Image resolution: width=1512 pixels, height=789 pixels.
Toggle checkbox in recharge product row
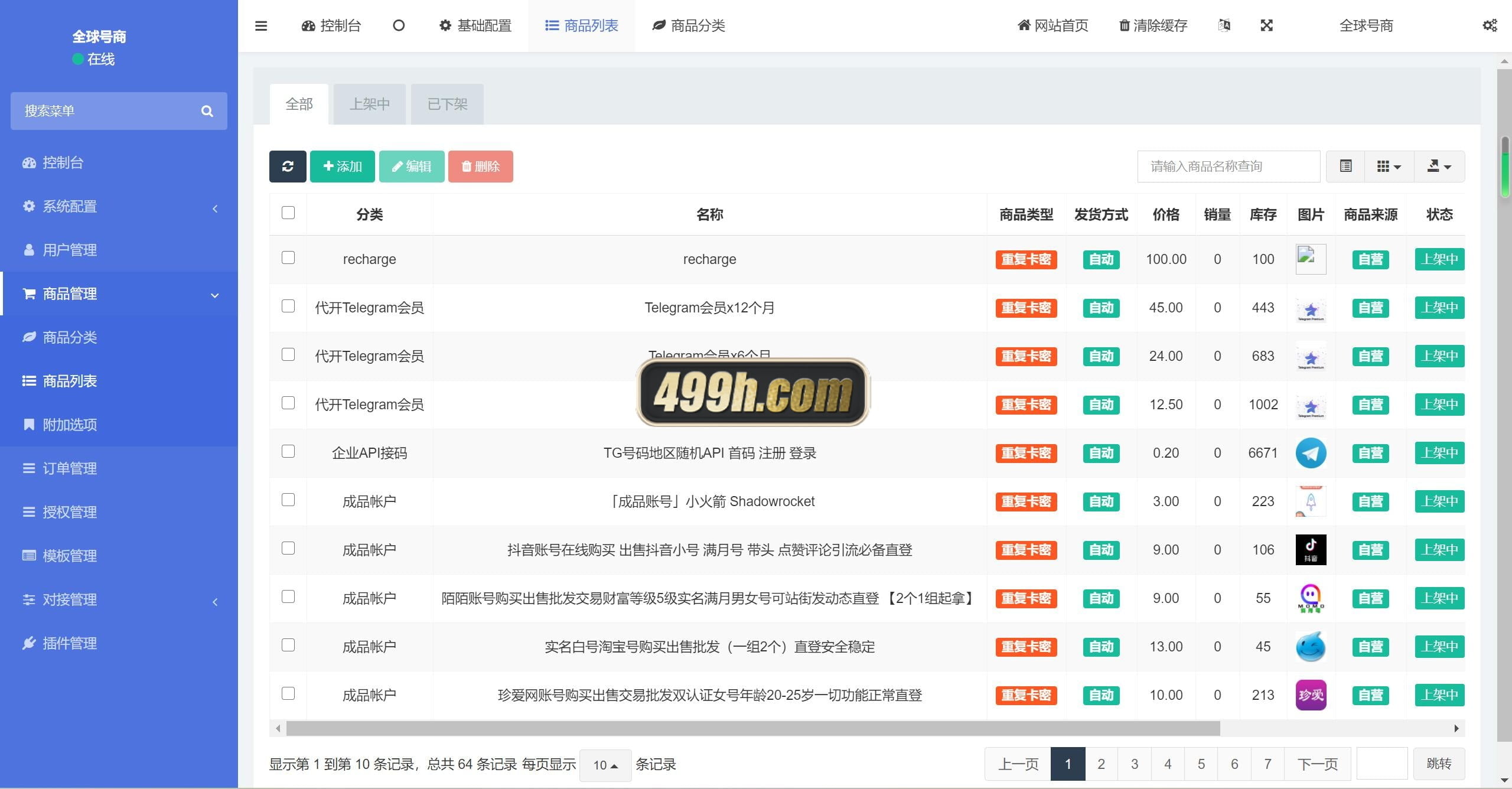tap(288, 259)
